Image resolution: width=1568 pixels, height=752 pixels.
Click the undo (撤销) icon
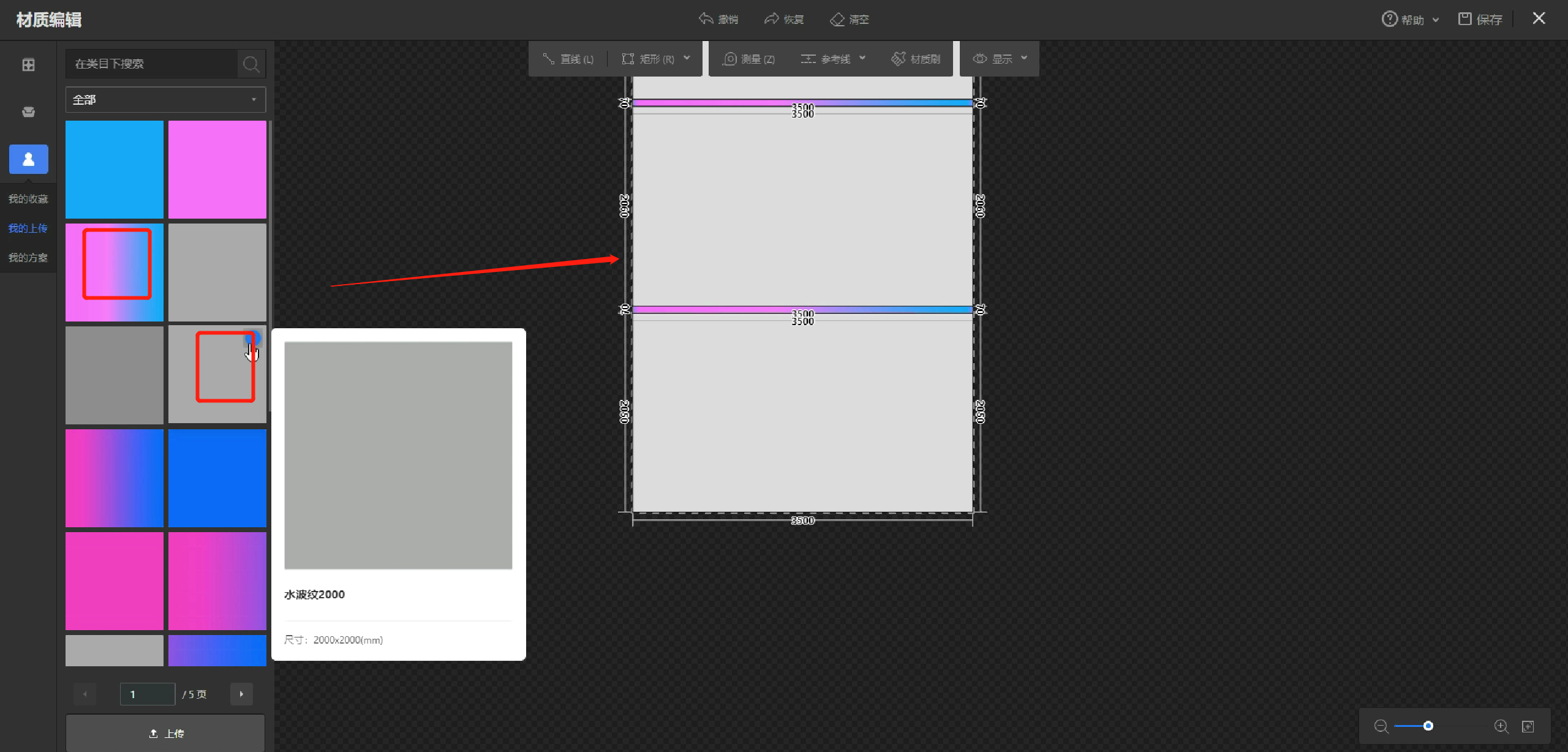706,19
